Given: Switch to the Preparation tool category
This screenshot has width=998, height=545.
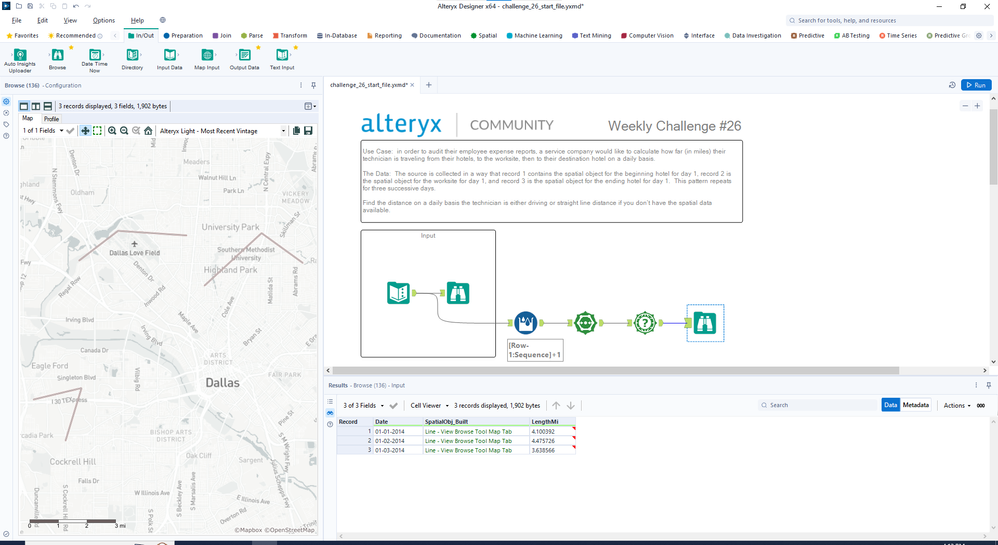Looking at the screenshot, I should 183,36.
